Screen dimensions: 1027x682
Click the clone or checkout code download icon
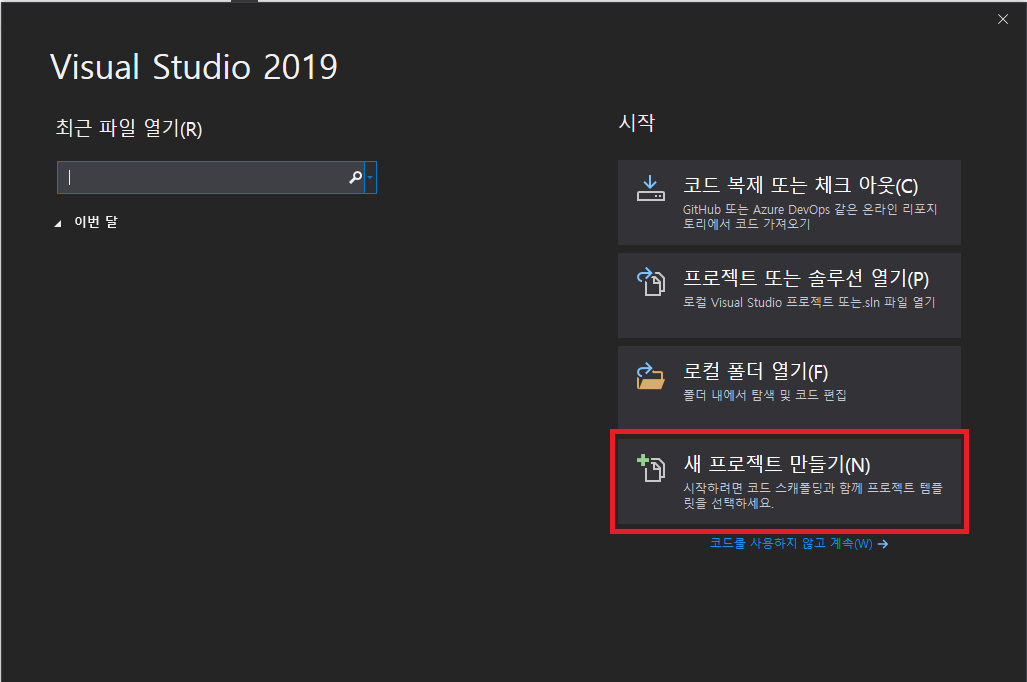pos(650,188)
